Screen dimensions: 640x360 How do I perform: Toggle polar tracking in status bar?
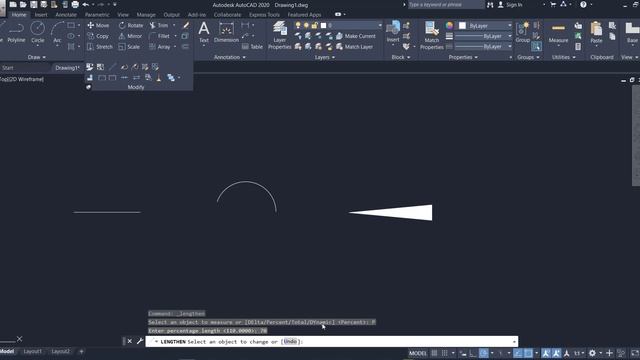click(x=484, y=353)
